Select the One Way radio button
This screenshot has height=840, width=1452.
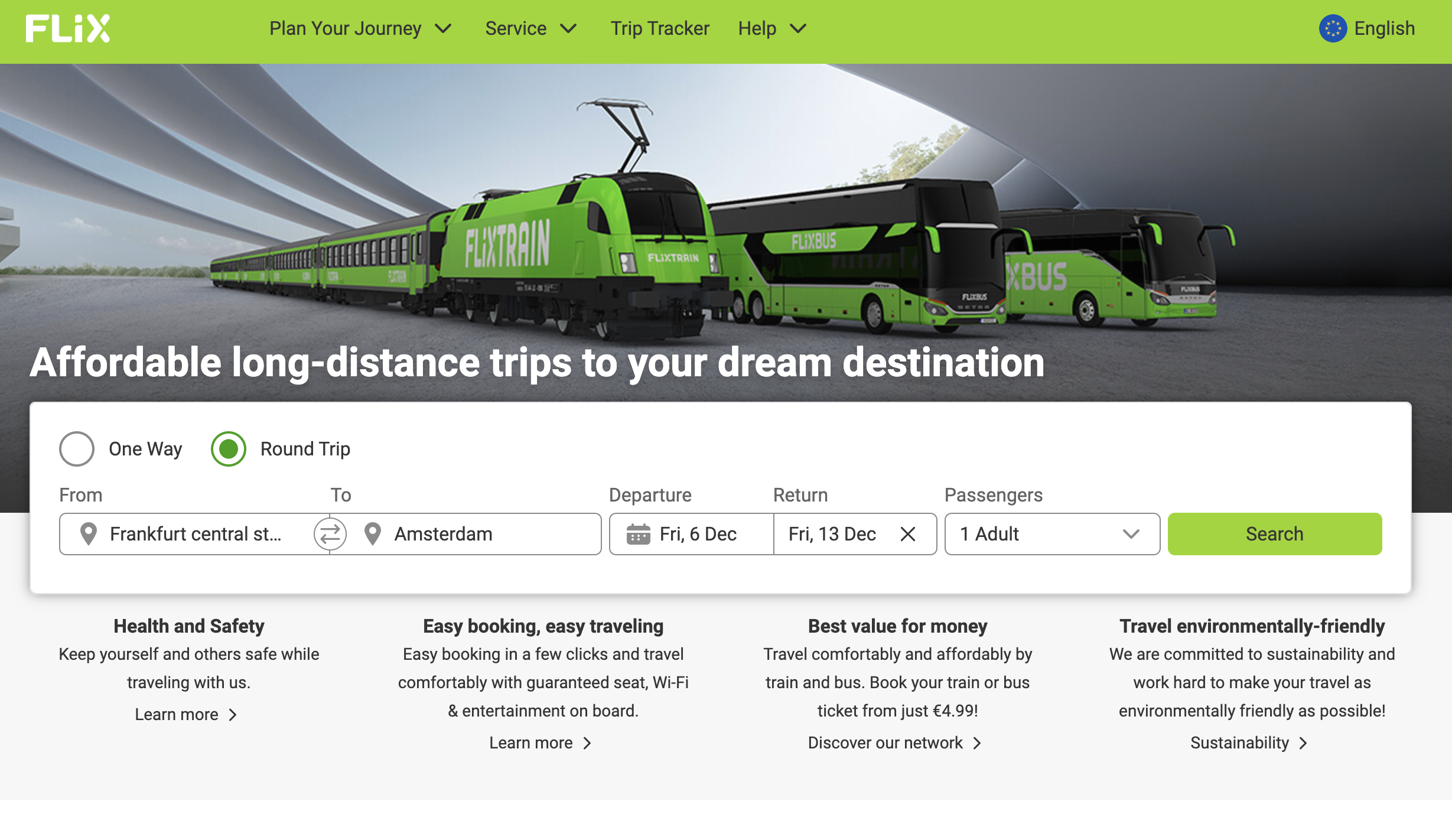tap(77, 449)
